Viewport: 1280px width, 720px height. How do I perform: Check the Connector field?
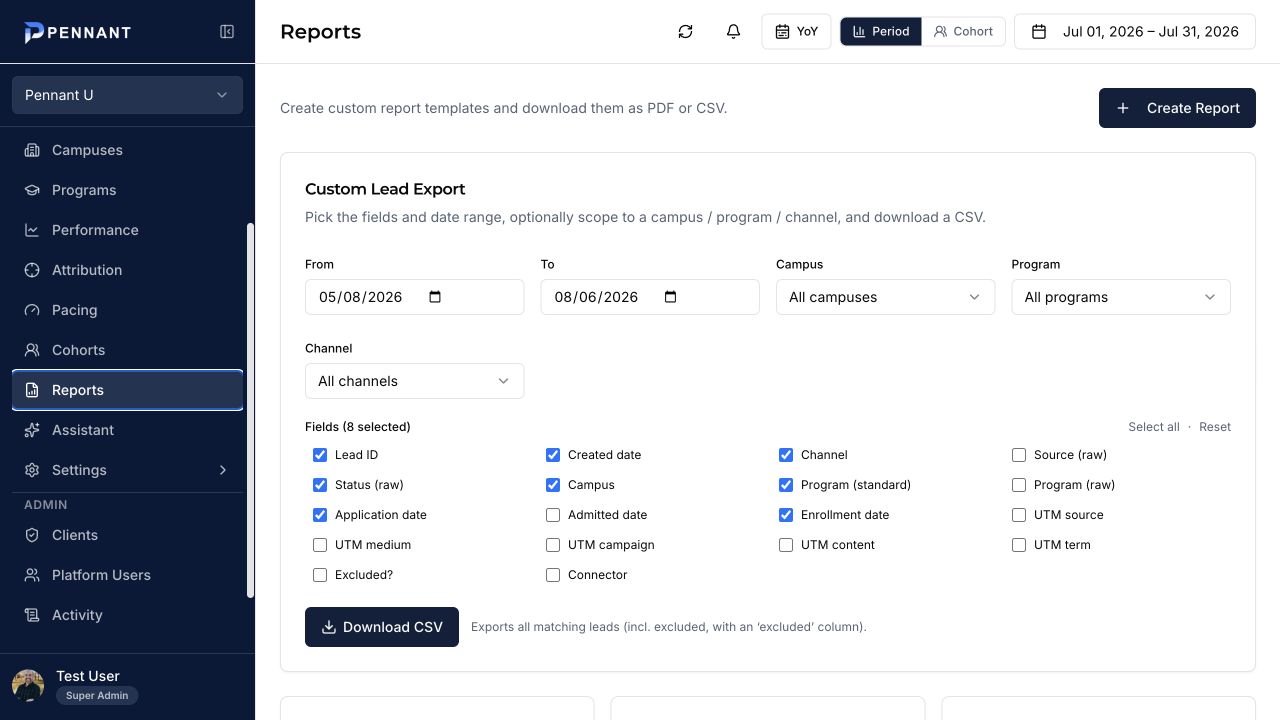553,575
